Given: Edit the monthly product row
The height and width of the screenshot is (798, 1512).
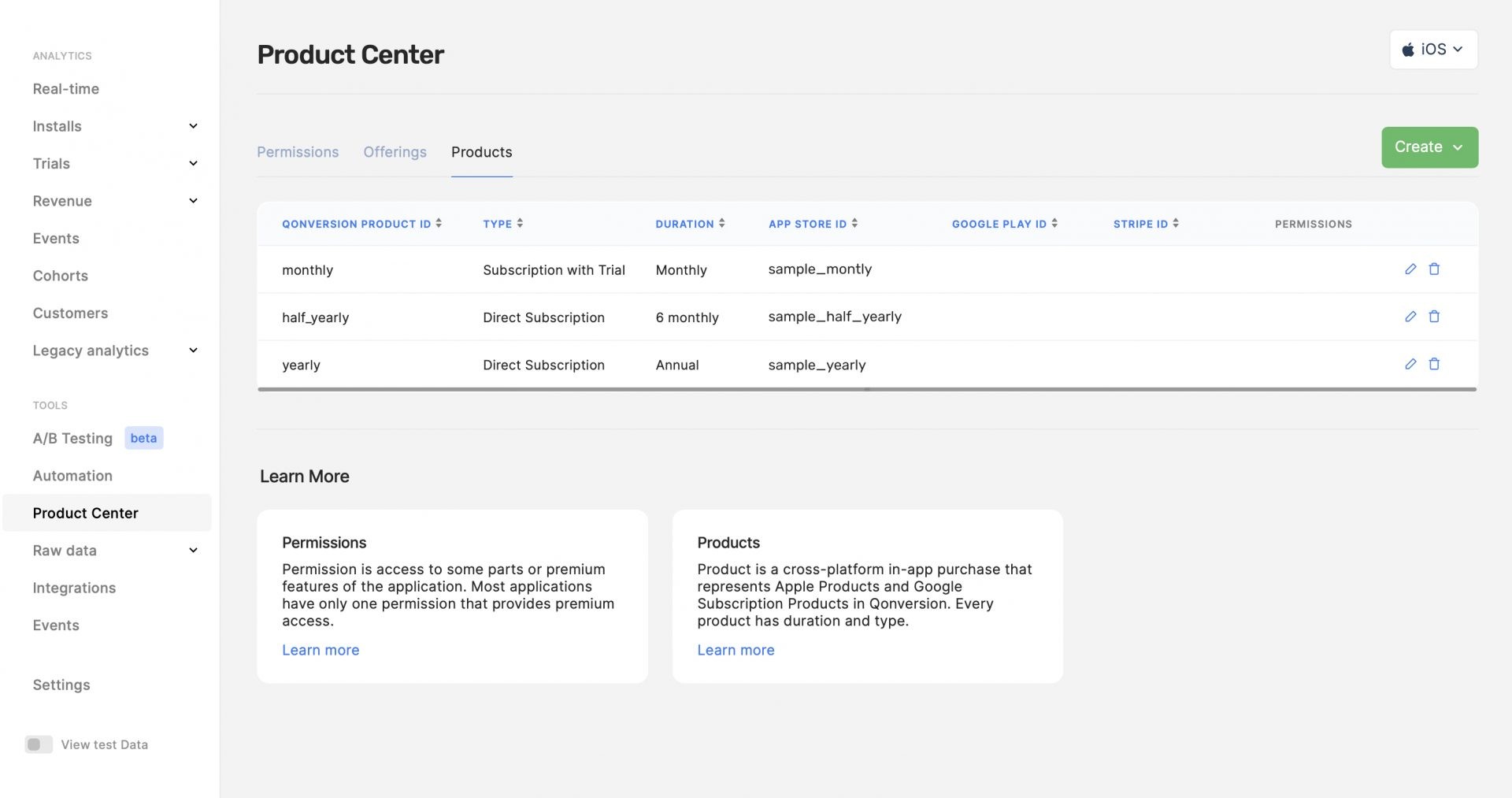Looking at the screenshot, I should pos(1410,269).
